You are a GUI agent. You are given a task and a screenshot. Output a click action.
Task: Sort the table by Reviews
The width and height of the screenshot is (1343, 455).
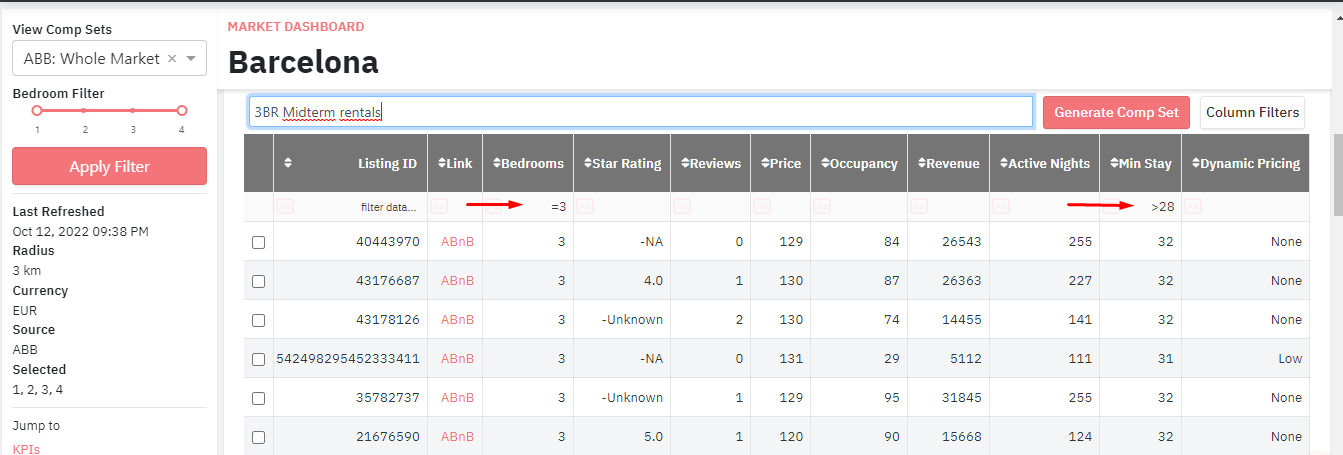point(686,163)
